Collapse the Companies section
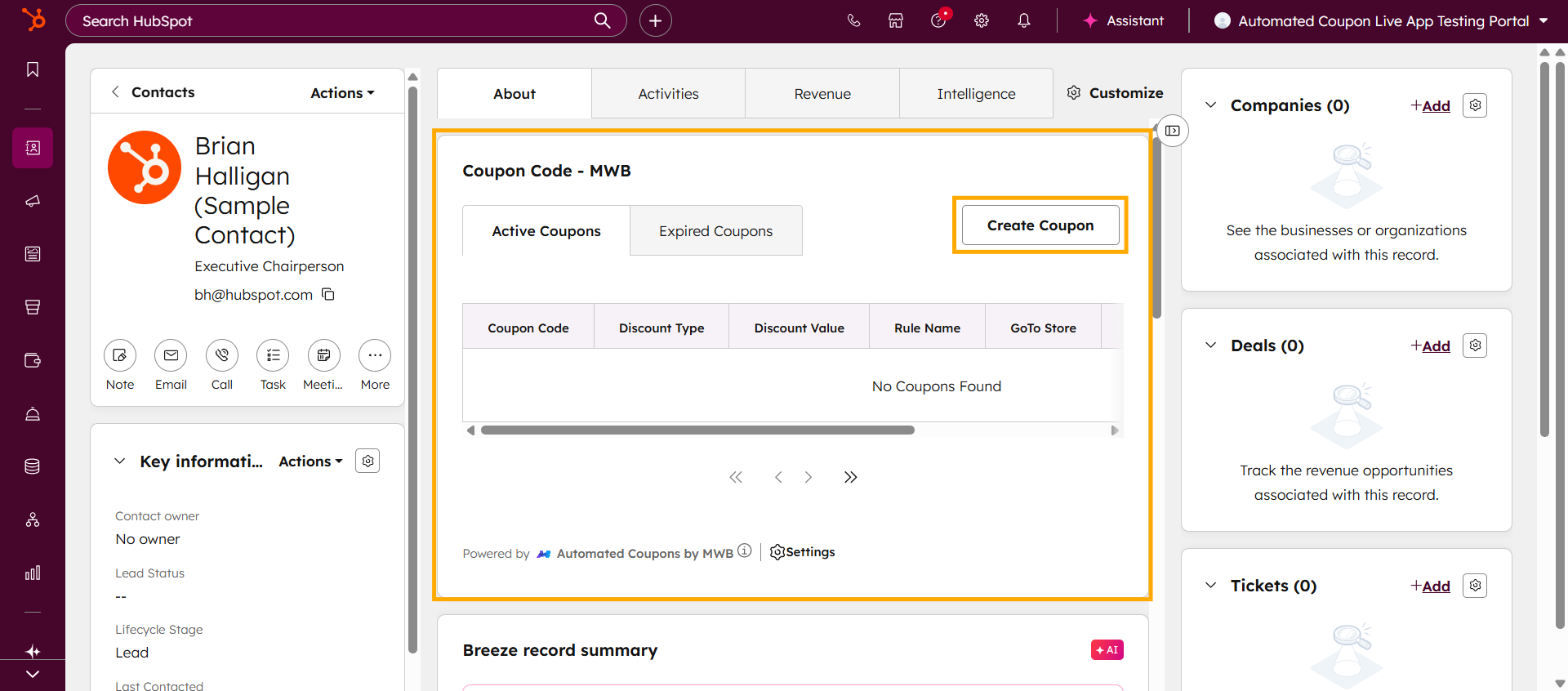This screenshot has width=1568, height=691. (x=1211, y=105)
